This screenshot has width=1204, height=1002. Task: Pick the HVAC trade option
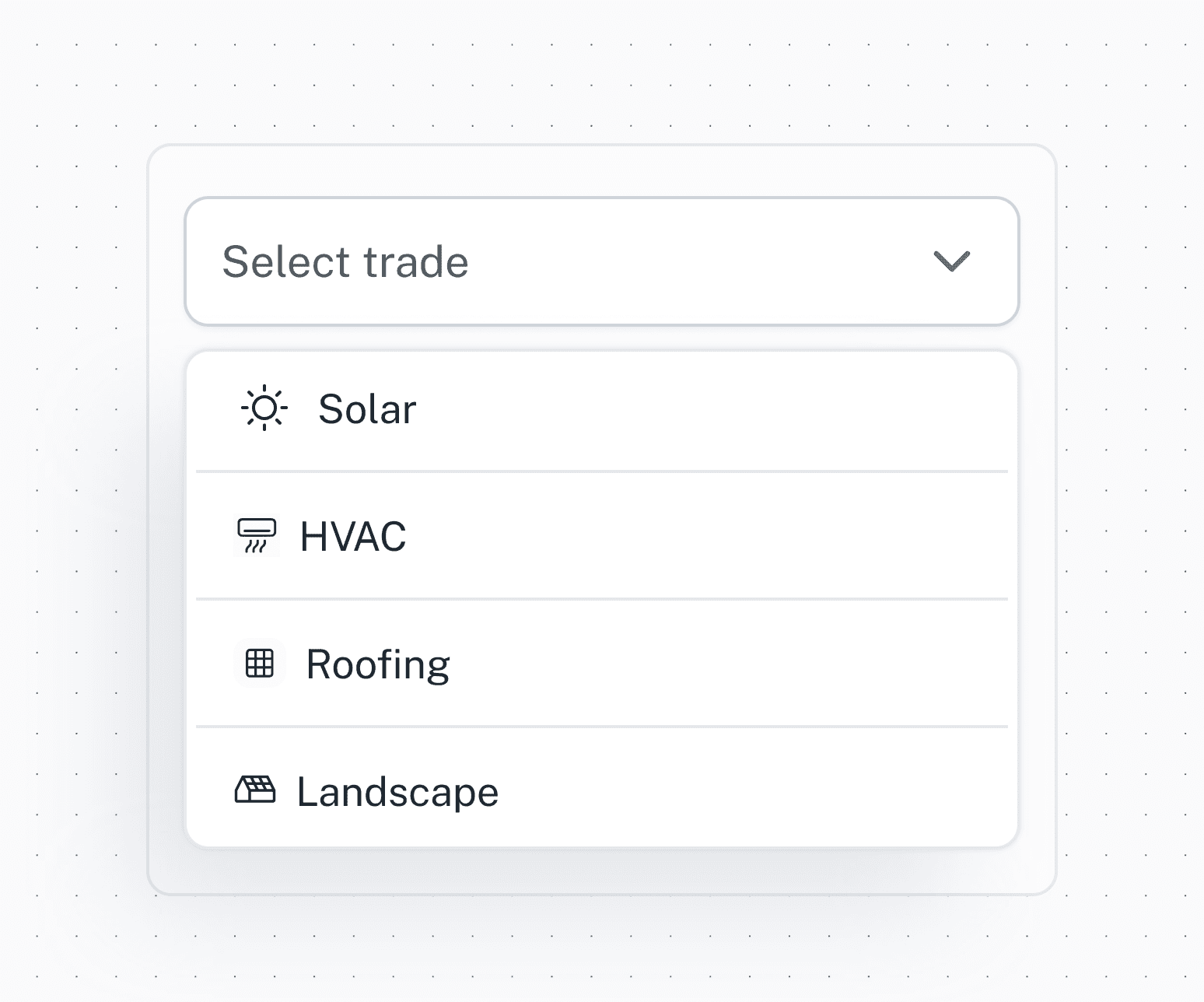601,536
